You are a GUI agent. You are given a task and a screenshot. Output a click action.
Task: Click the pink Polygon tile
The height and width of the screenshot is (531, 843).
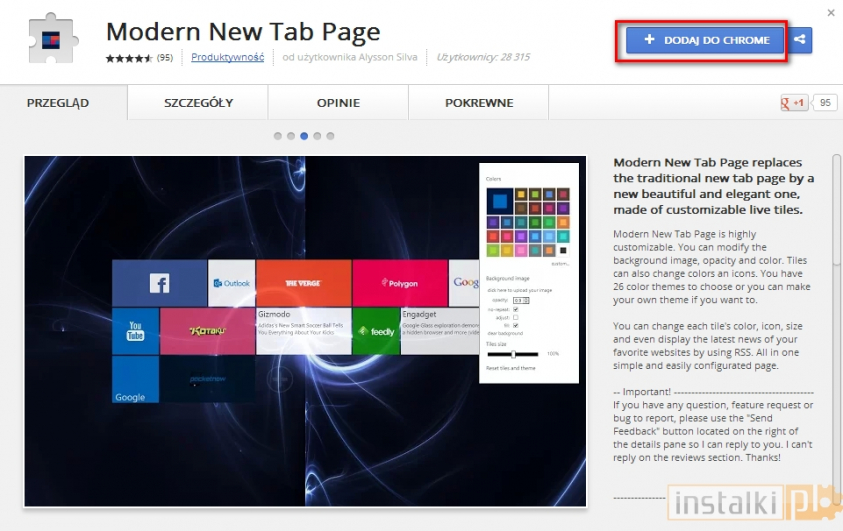[400, 283]
